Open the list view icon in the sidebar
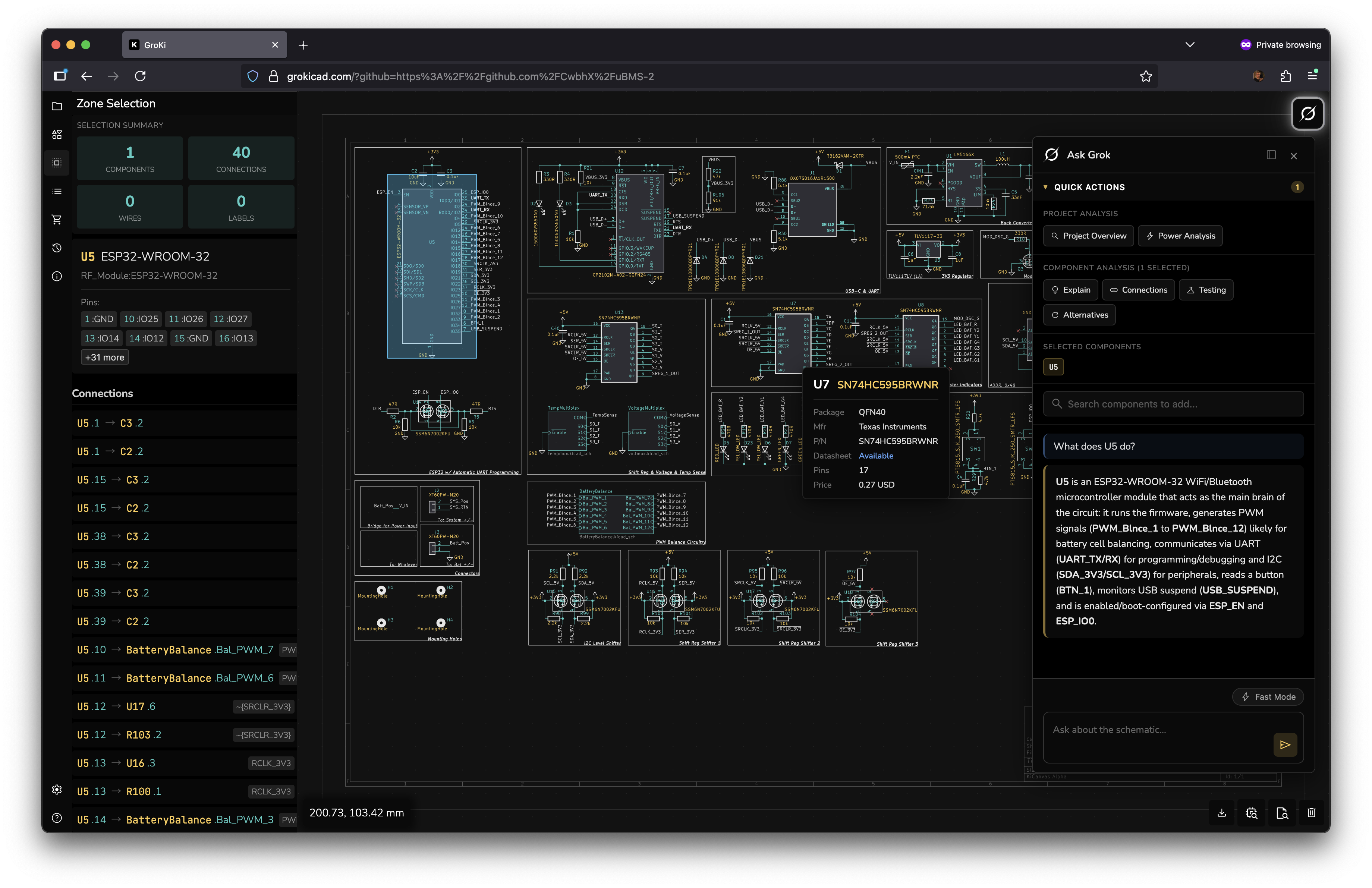The height and width of the screenshot is (888, 1372). (x=57, y=191)
